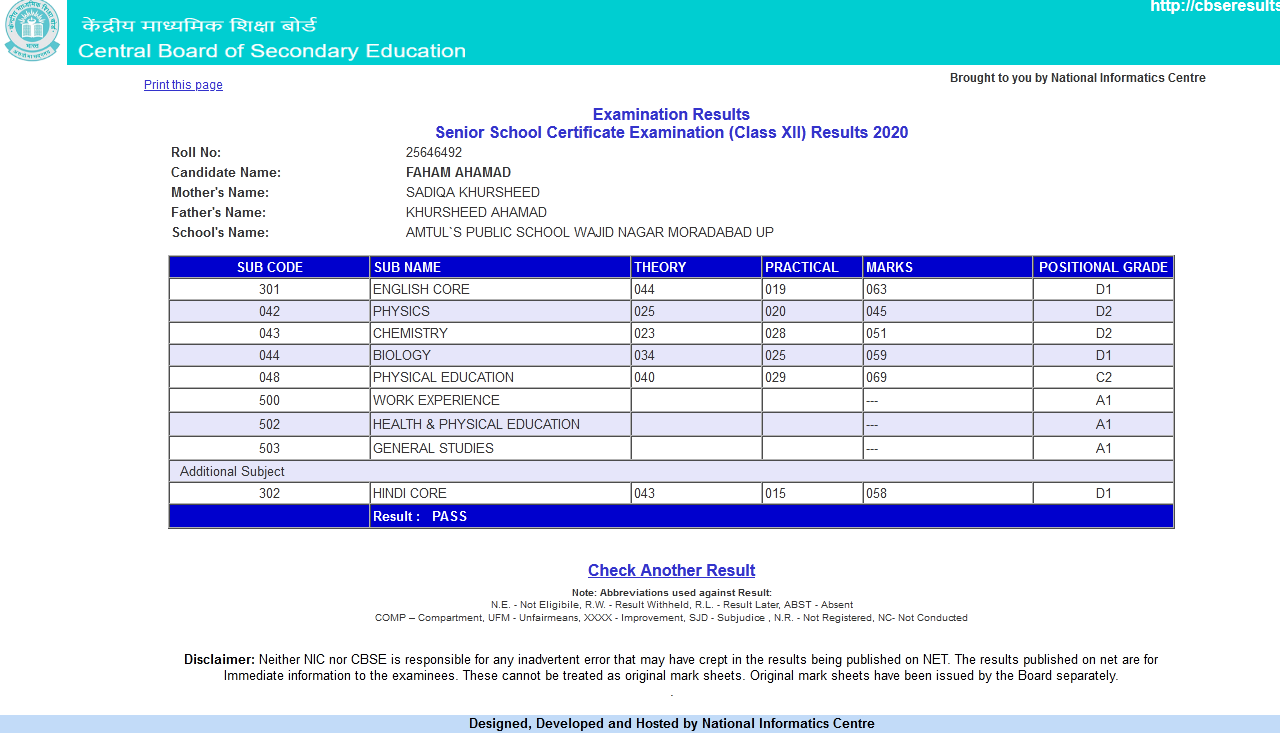The width and height of the screenshot is (1280, 733).
Task: Click the SUB CODE column header
Action: click(270, 267)
